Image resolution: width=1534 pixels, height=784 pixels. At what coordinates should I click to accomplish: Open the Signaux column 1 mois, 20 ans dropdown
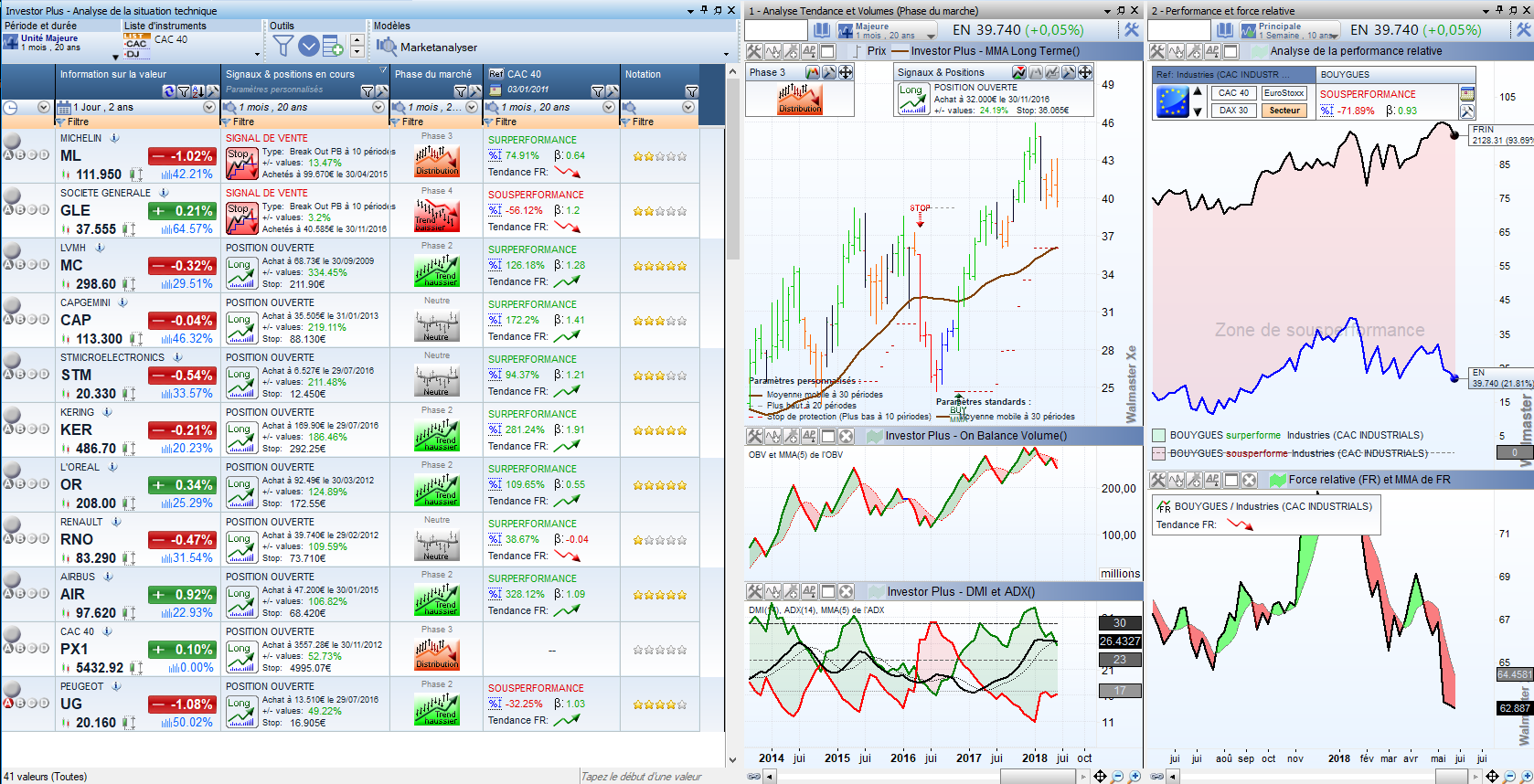click(x=378, y=107)
